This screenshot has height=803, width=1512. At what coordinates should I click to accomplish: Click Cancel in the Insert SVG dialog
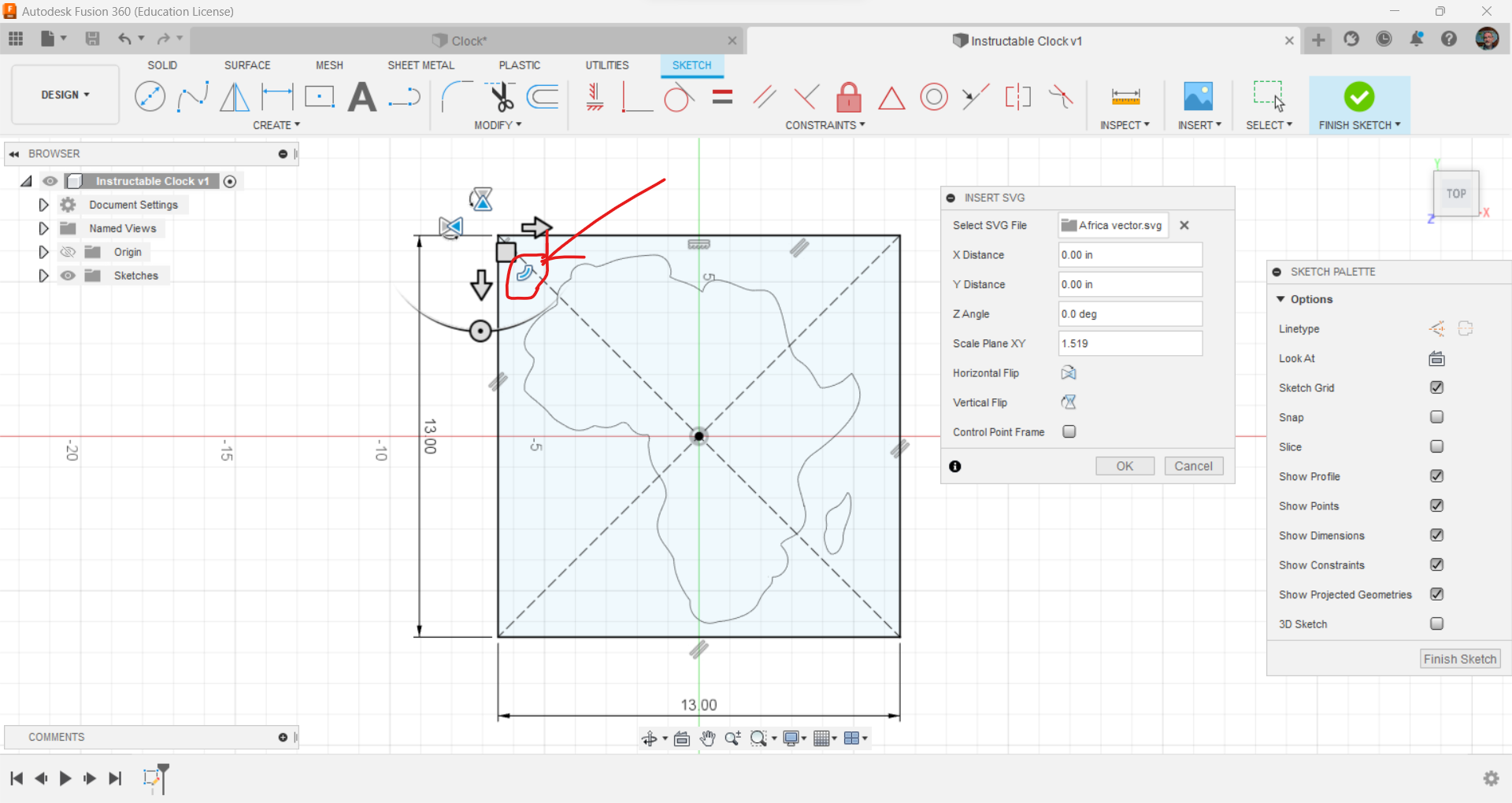1194,465
